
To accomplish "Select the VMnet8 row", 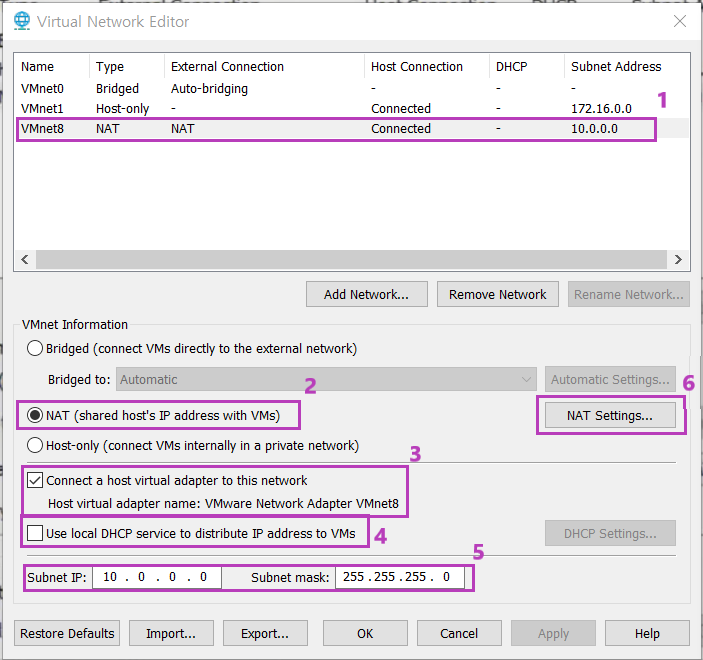I will click(x=352, y=128).
